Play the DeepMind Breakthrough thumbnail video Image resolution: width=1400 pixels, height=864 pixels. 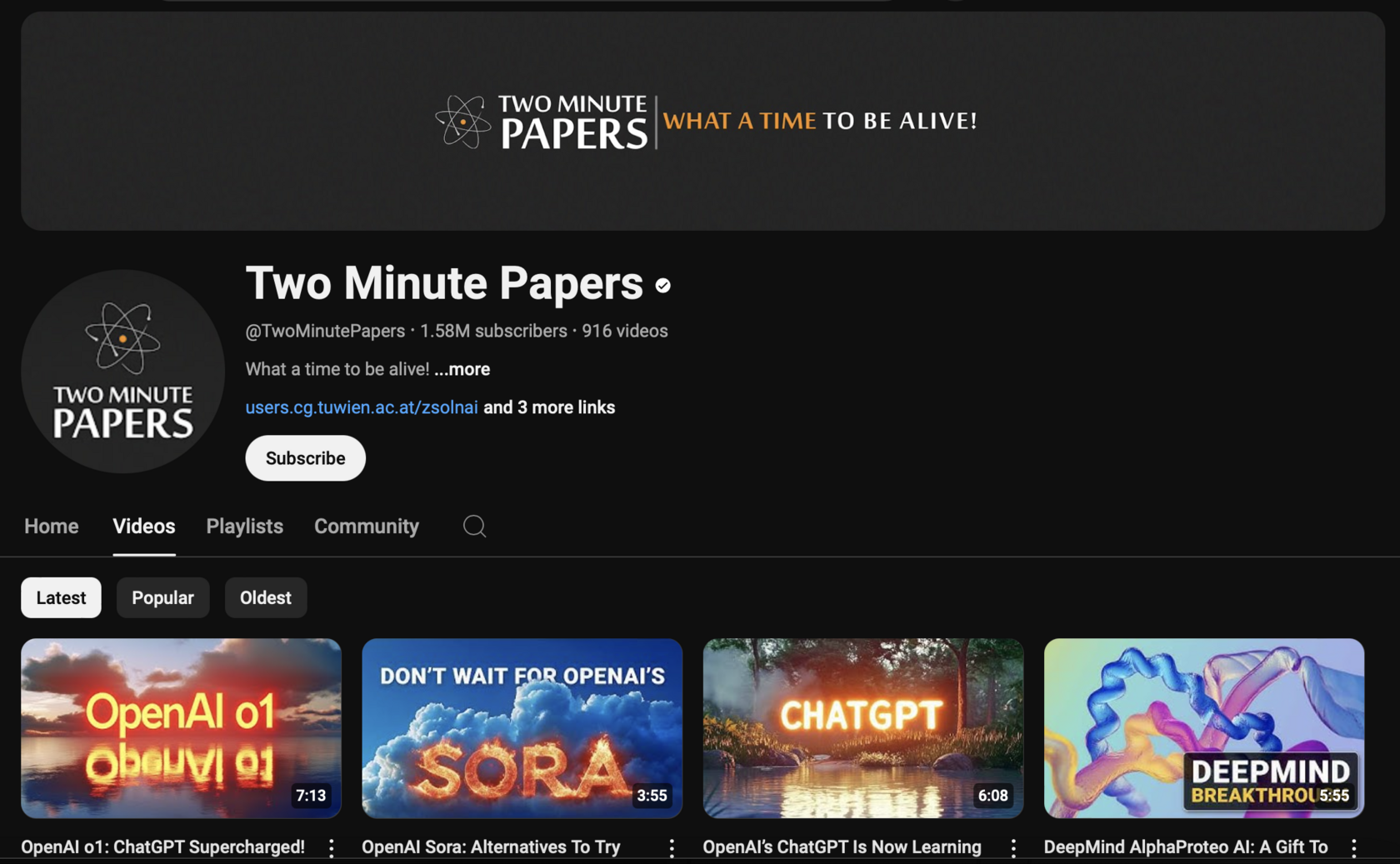(1204, 728)
